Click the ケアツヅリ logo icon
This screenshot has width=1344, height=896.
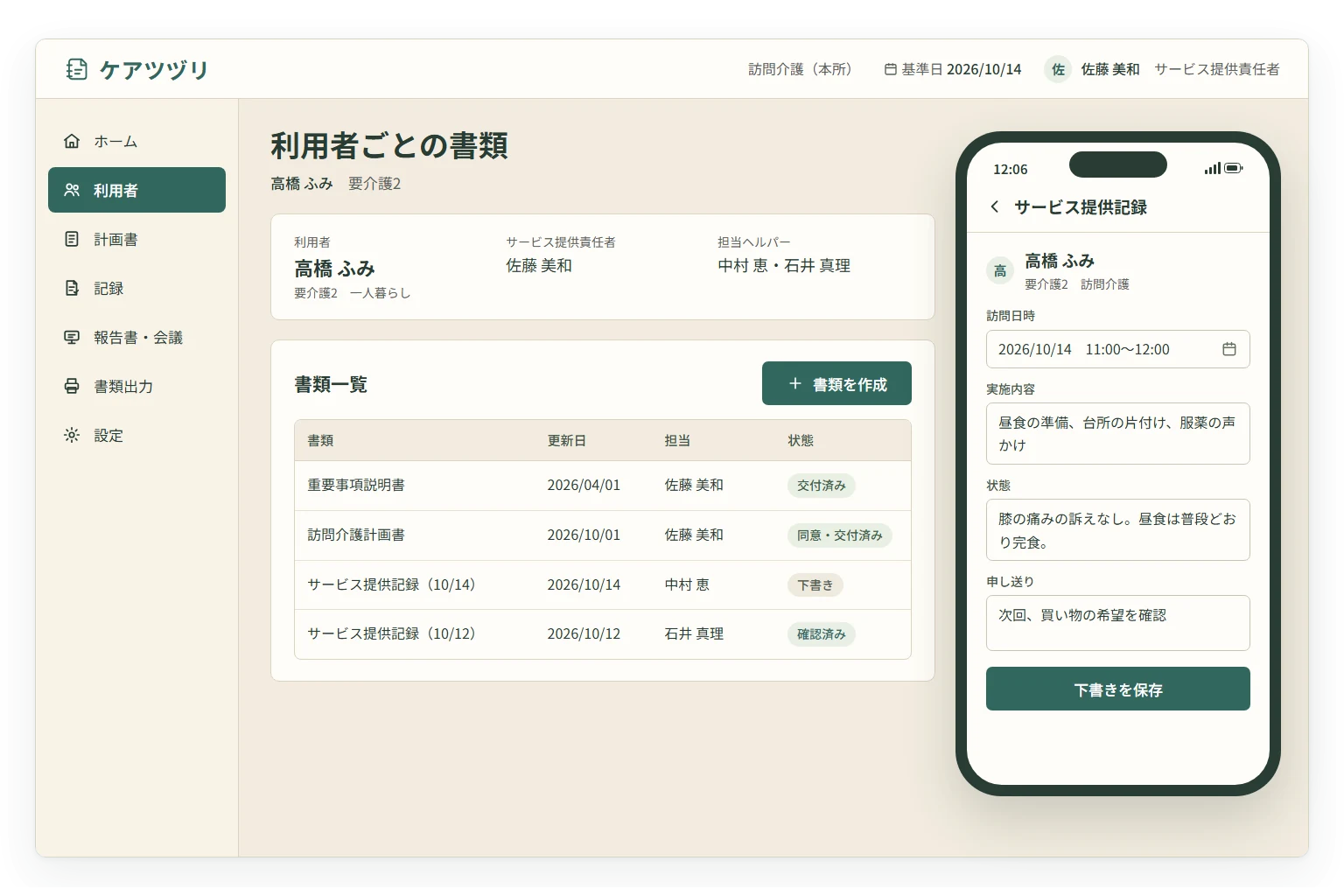pos(77,69)
